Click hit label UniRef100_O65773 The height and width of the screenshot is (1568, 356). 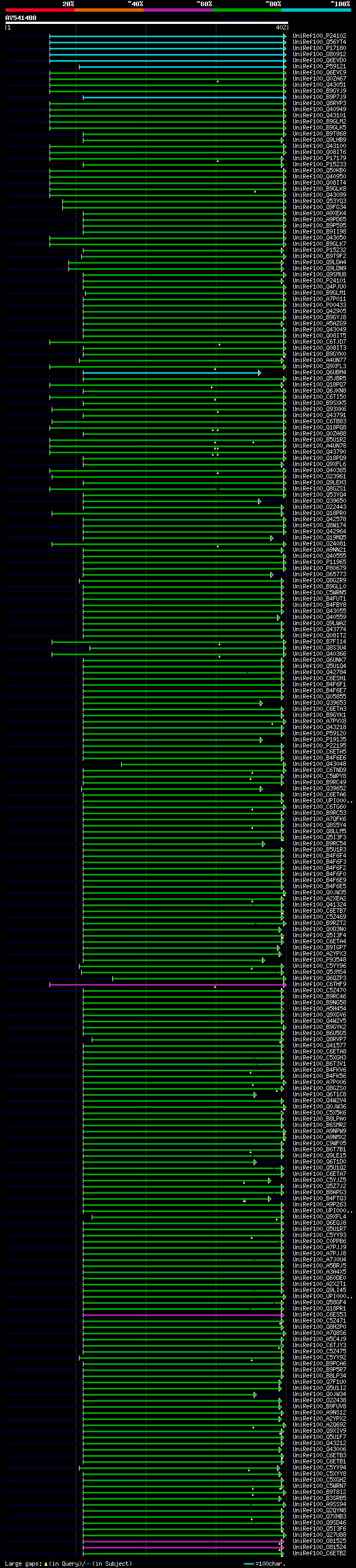[319, 575]
